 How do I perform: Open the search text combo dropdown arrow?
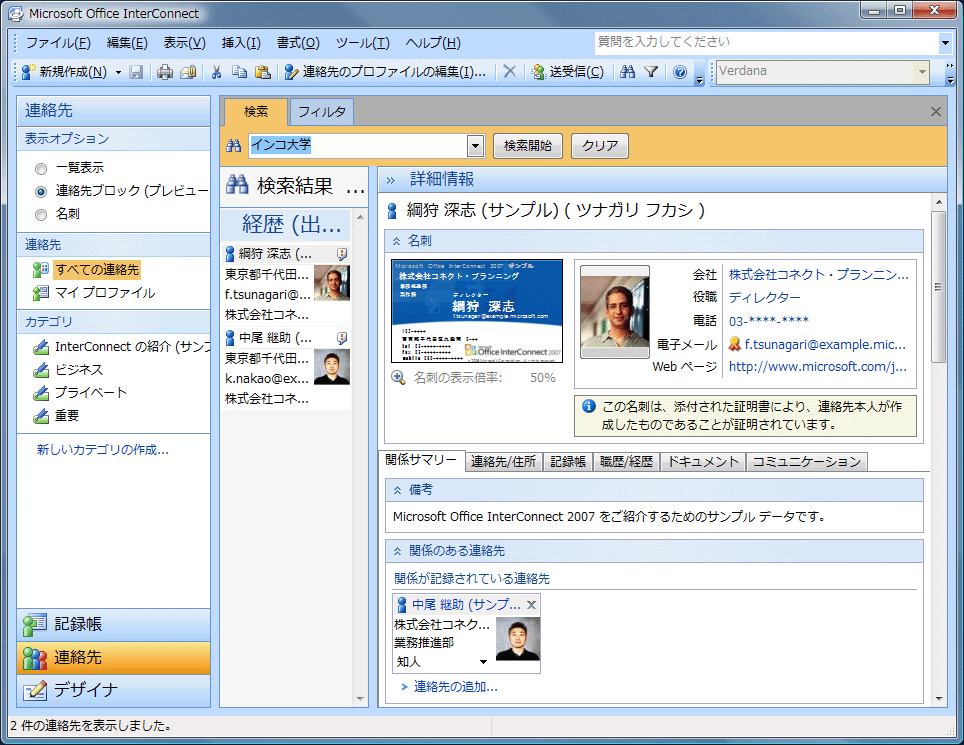coord(475,146)
